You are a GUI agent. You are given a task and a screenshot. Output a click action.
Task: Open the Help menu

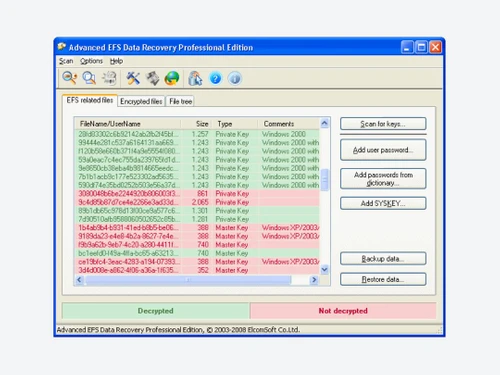click(x=116, y=61)
